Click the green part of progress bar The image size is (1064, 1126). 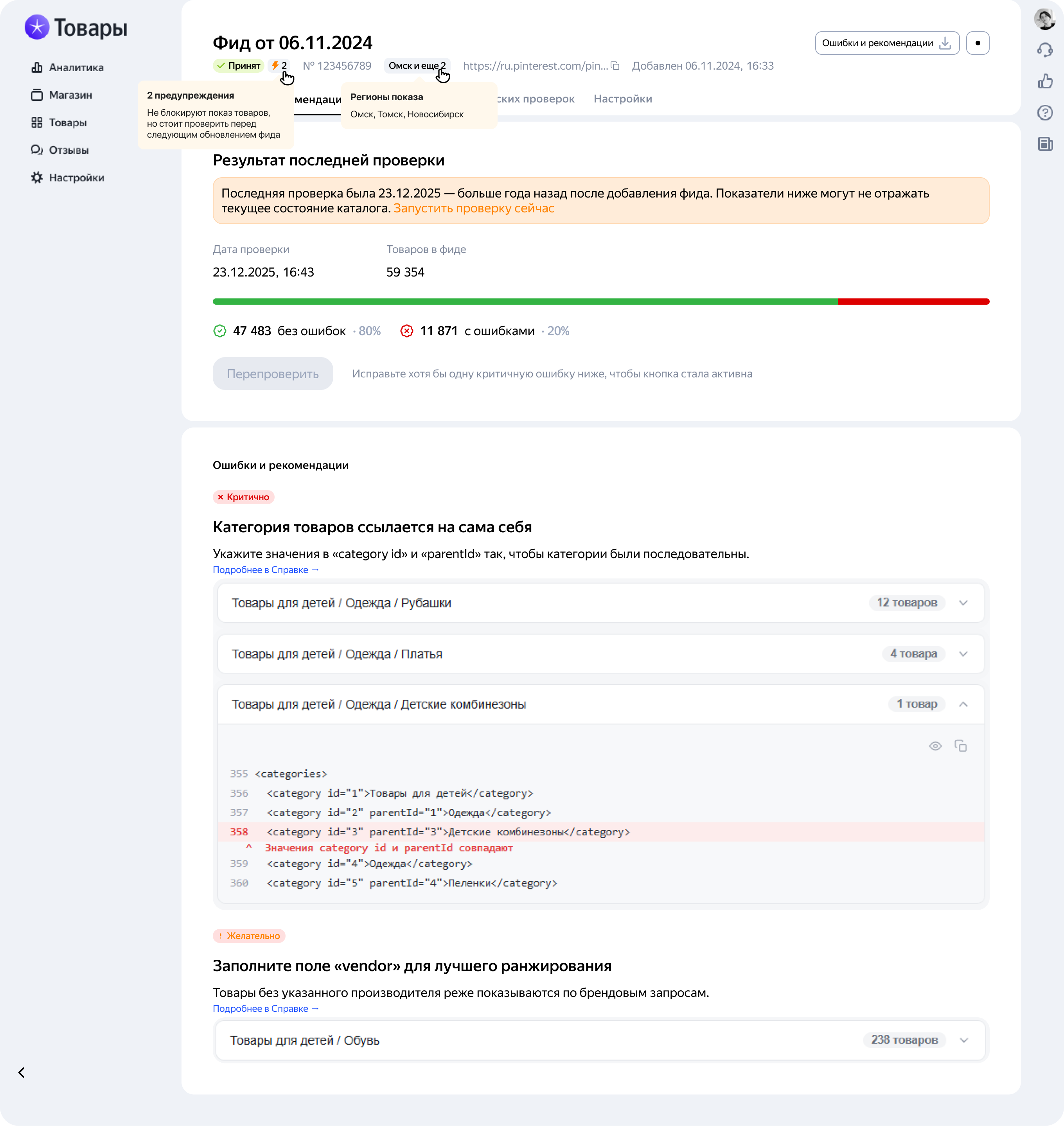[x=525, y=302]
